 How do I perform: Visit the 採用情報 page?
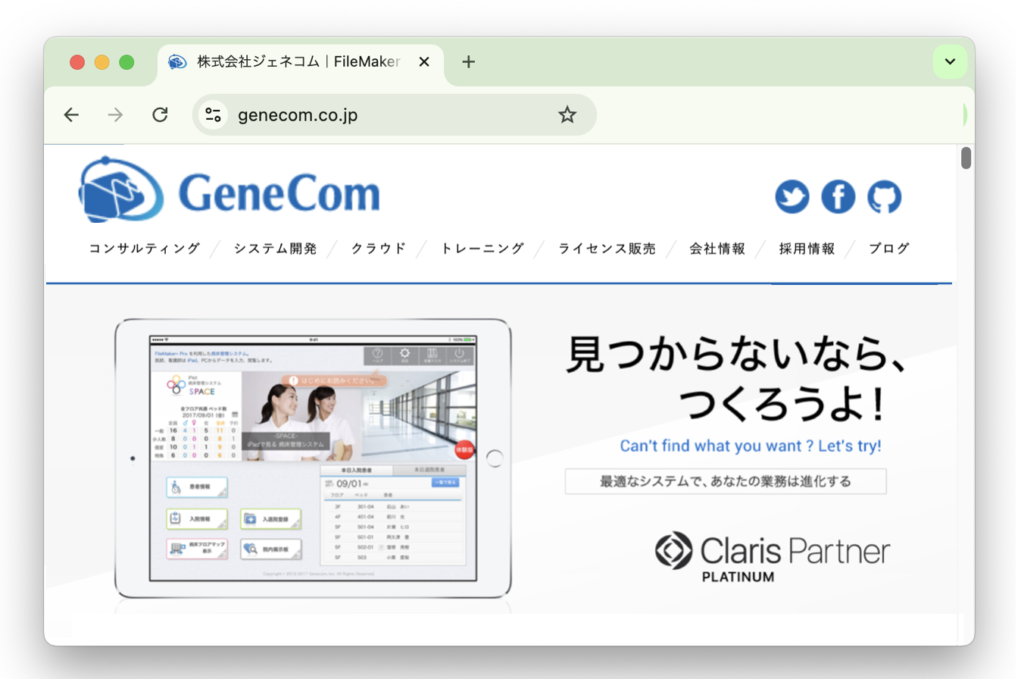pos(807,249)
